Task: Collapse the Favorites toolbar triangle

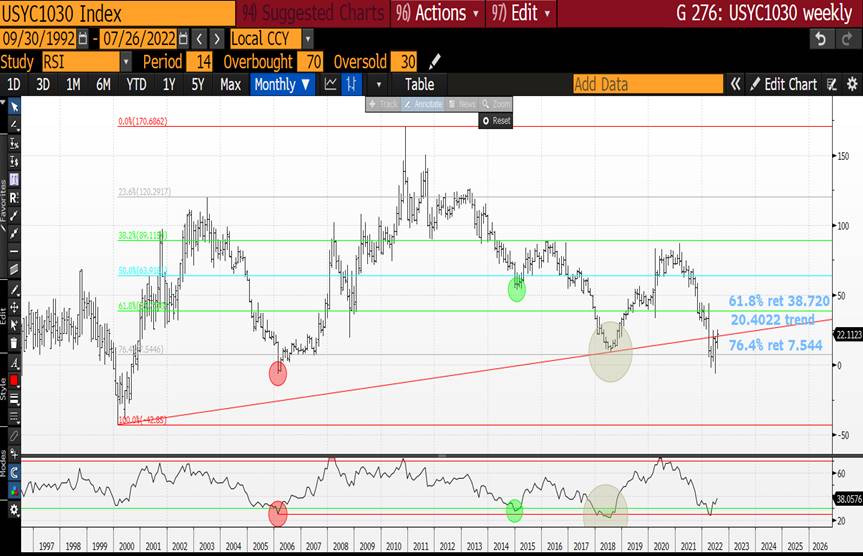Action: 3,102
